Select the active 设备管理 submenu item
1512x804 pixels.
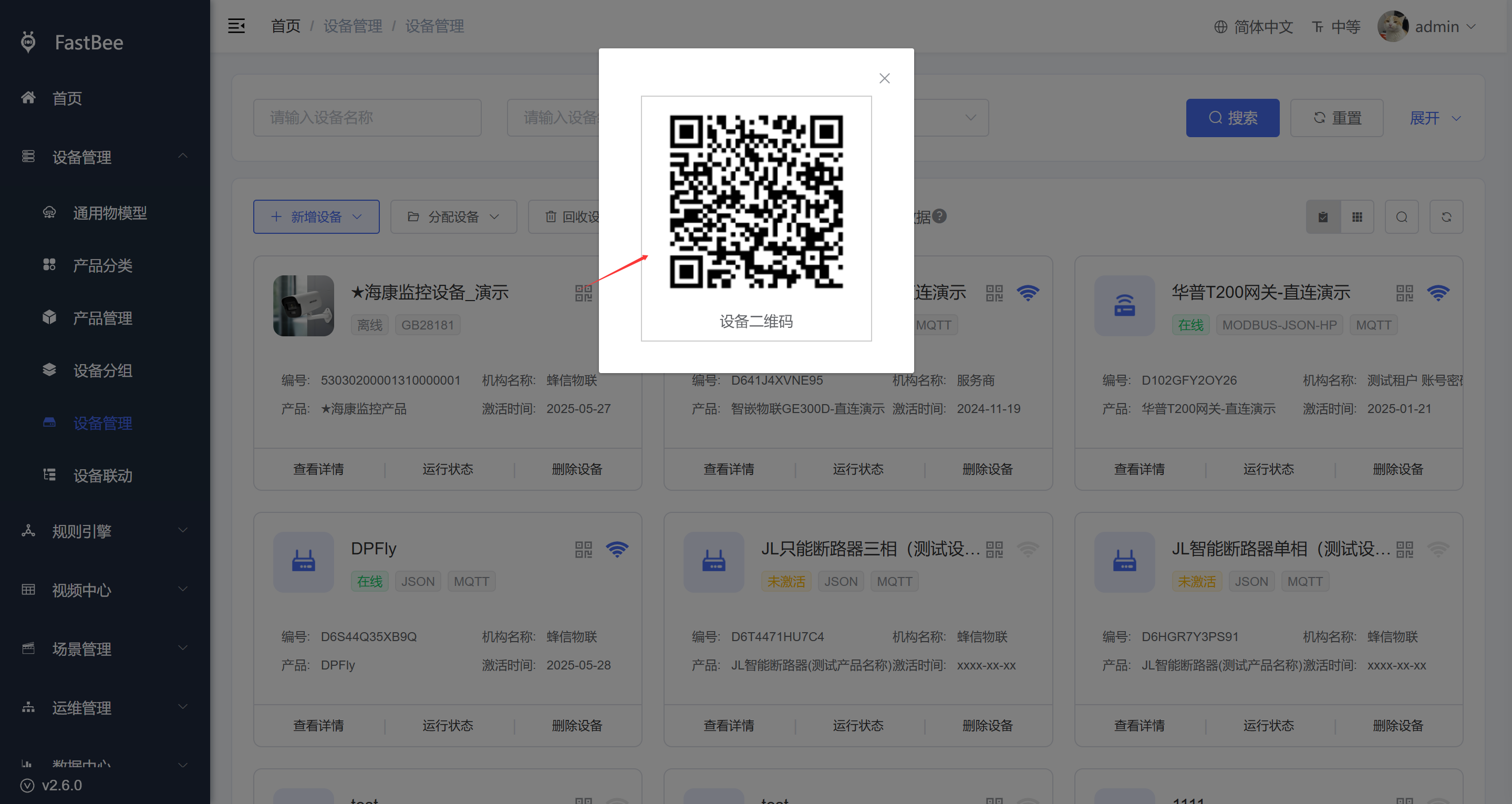tap(105, 423)
